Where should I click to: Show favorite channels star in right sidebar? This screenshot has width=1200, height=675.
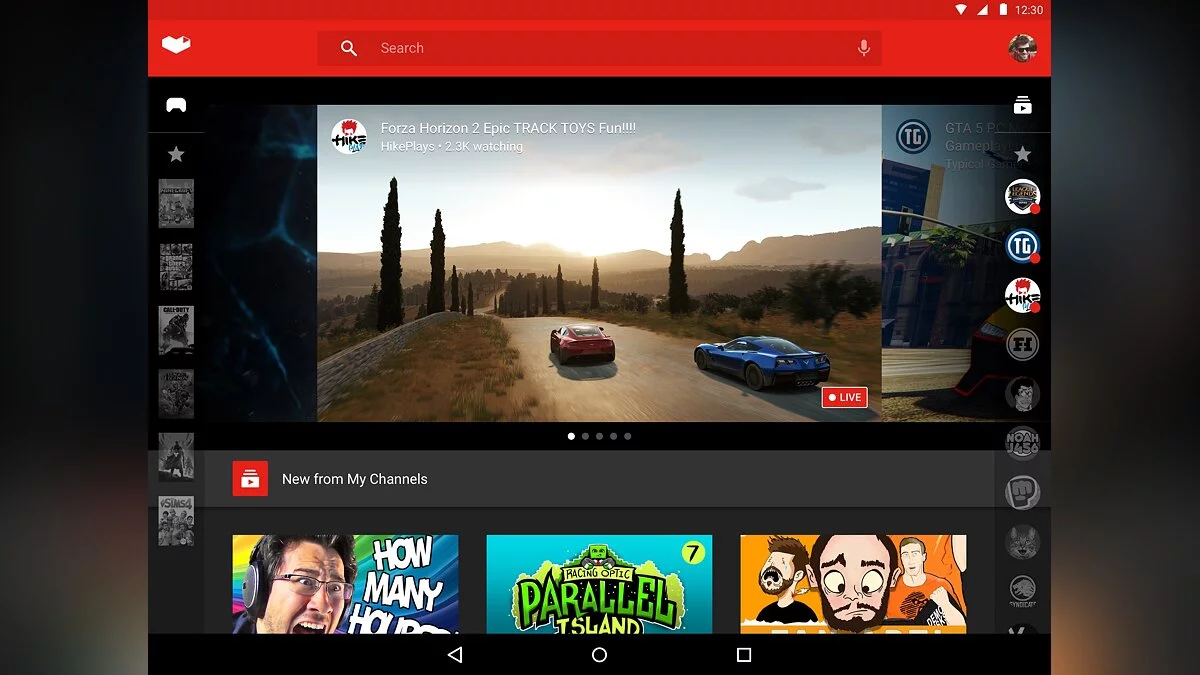click(x=1022, y=154)
